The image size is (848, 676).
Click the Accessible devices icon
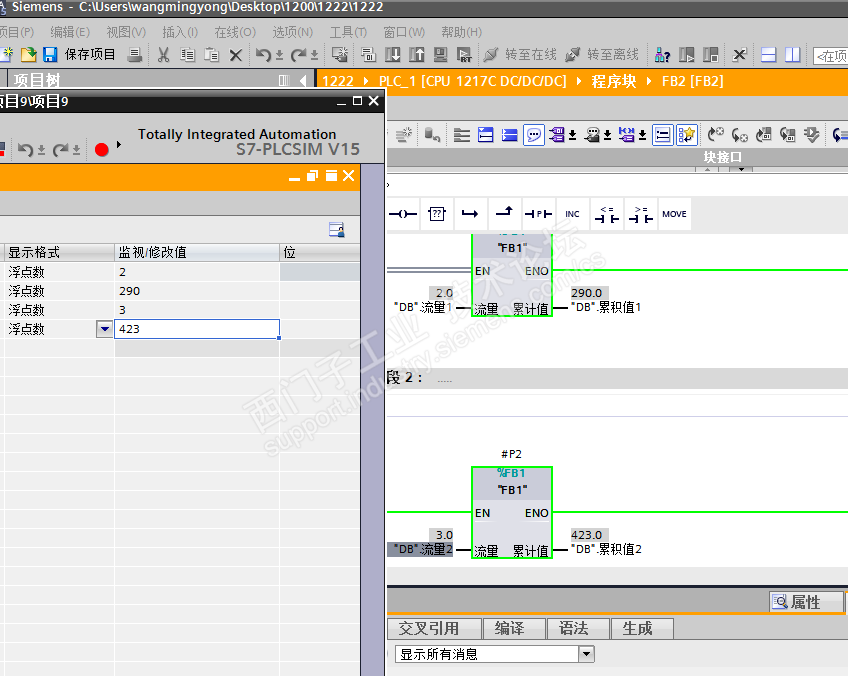coord(662,55)
